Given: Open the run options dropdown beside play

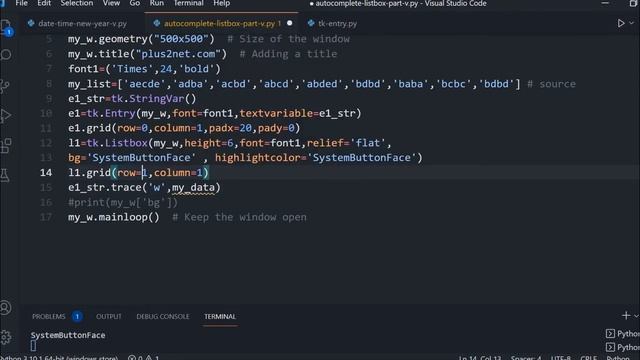Looking at the screenshot, I should coord(632,24).
